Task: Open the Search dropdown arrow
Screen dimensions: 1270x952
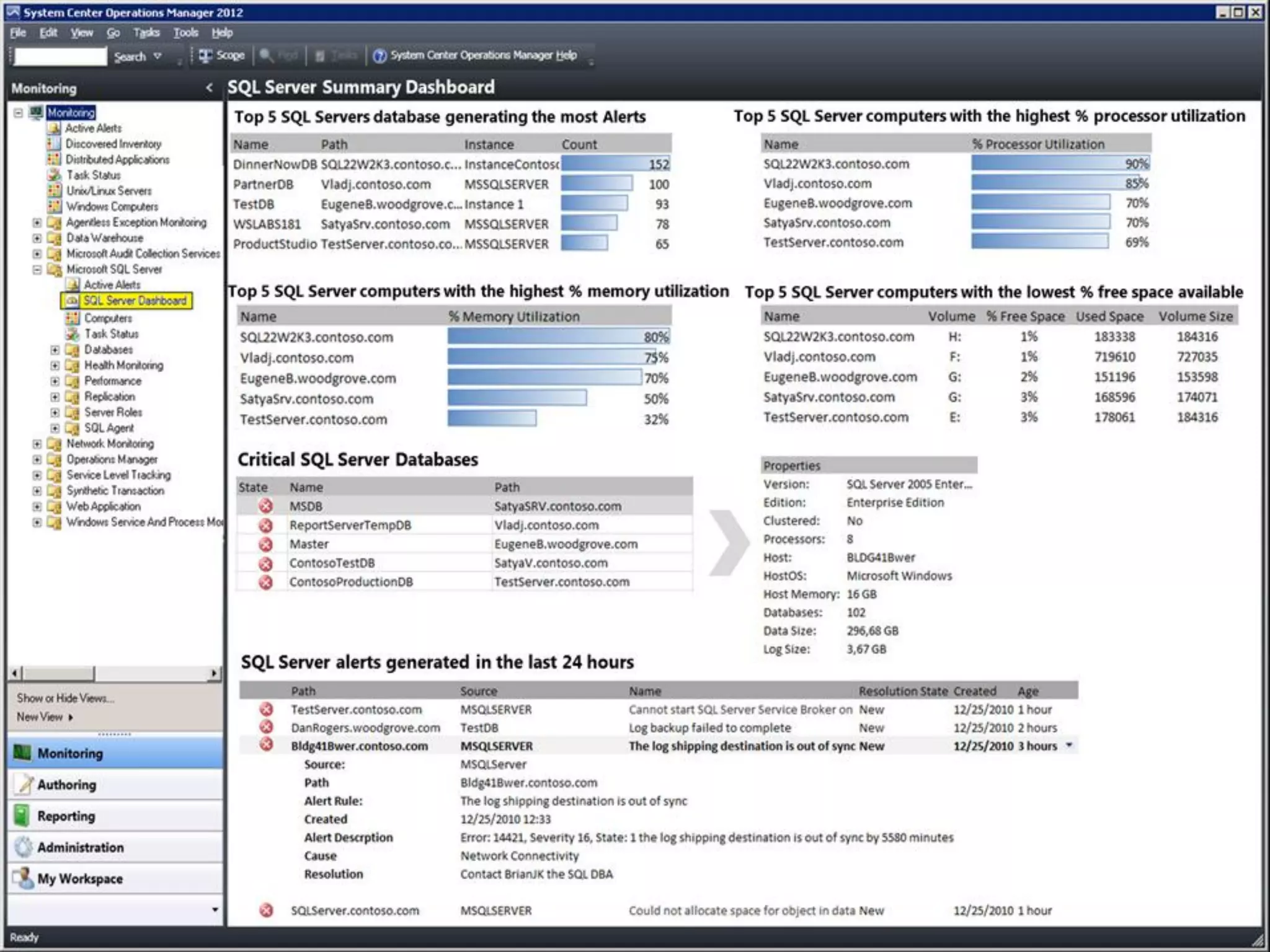Action: pos(158,56)
